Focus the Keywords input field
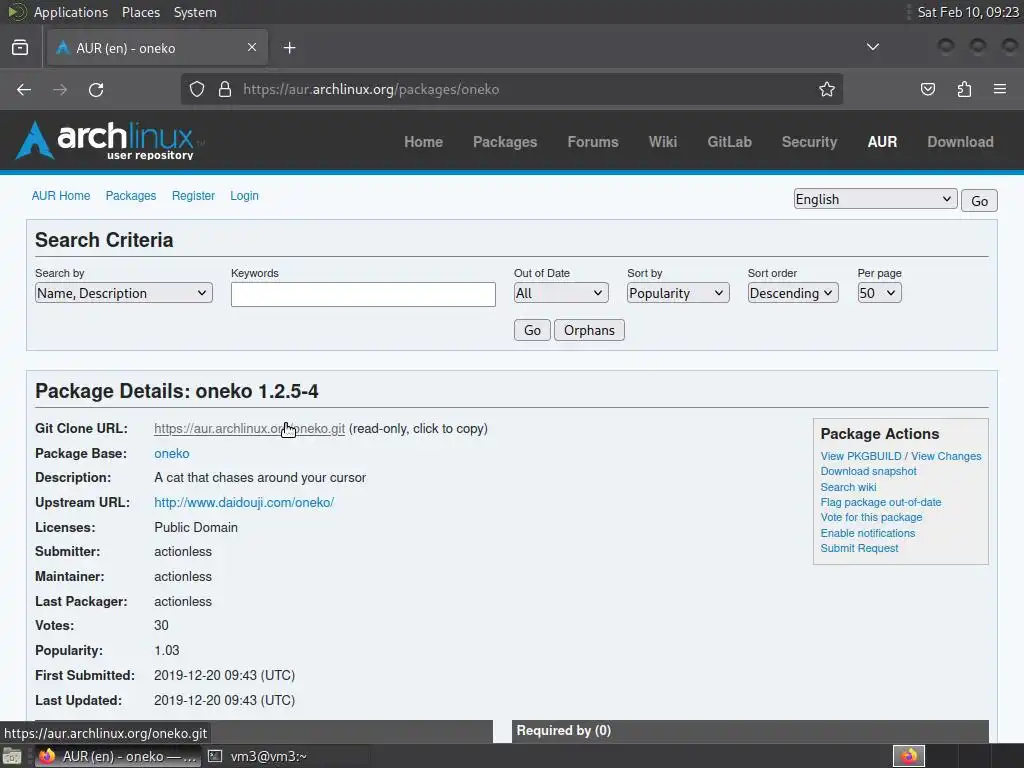1024x768 pixels. click(x=363, y=294)
